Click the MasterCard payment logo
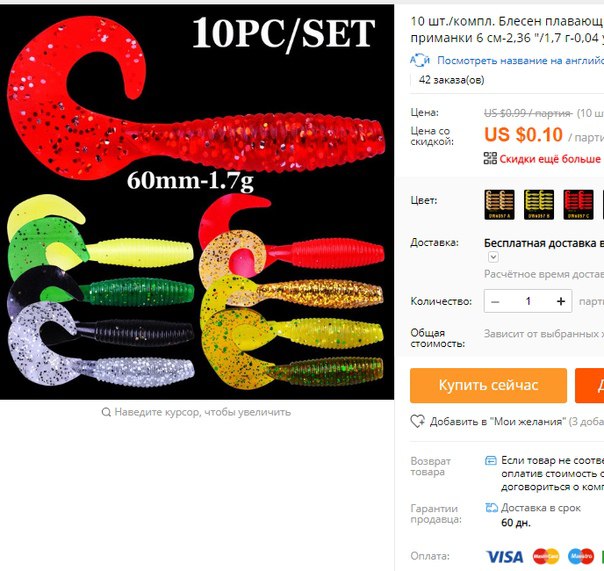This screenshot has width=604, height=571. coord(546,556)
